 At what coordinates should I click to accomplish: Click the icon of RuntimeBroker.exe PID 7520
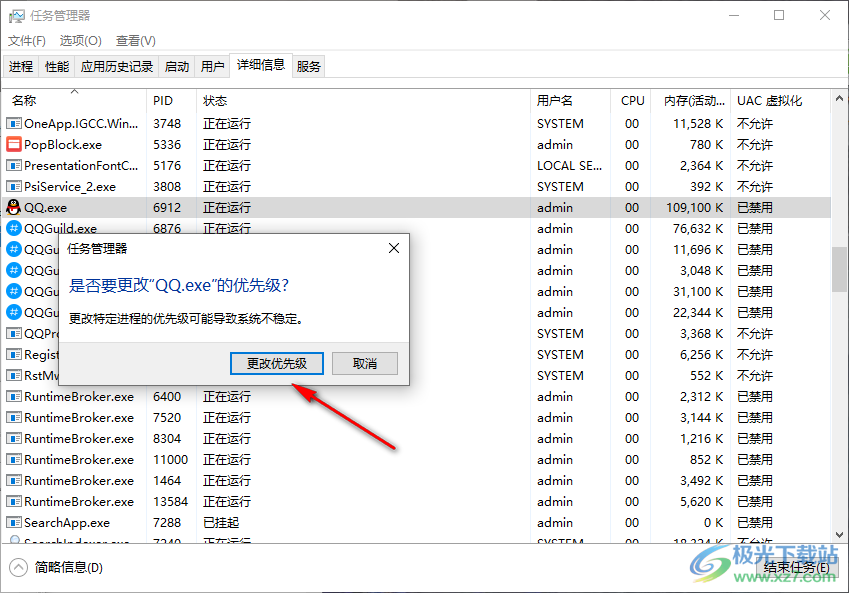(x=14, y=418)
